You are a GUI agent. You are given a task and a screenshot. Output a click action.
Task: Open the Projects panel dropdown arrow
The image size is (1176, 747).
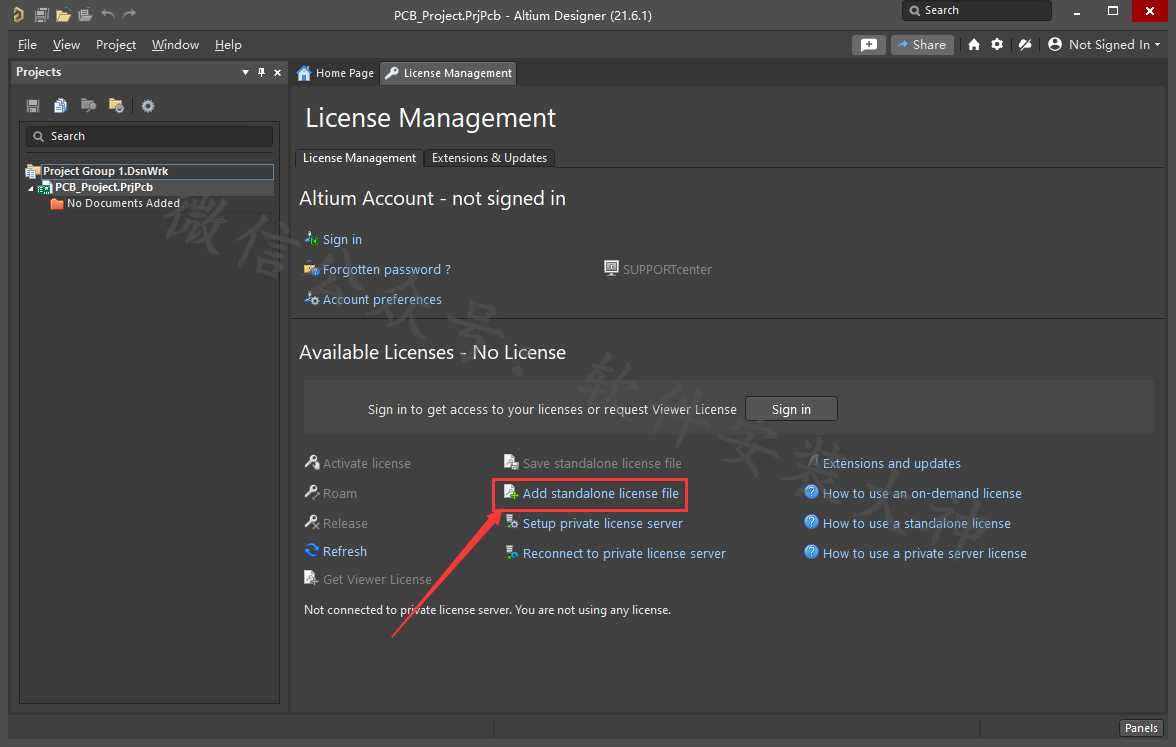coord(245,73)
